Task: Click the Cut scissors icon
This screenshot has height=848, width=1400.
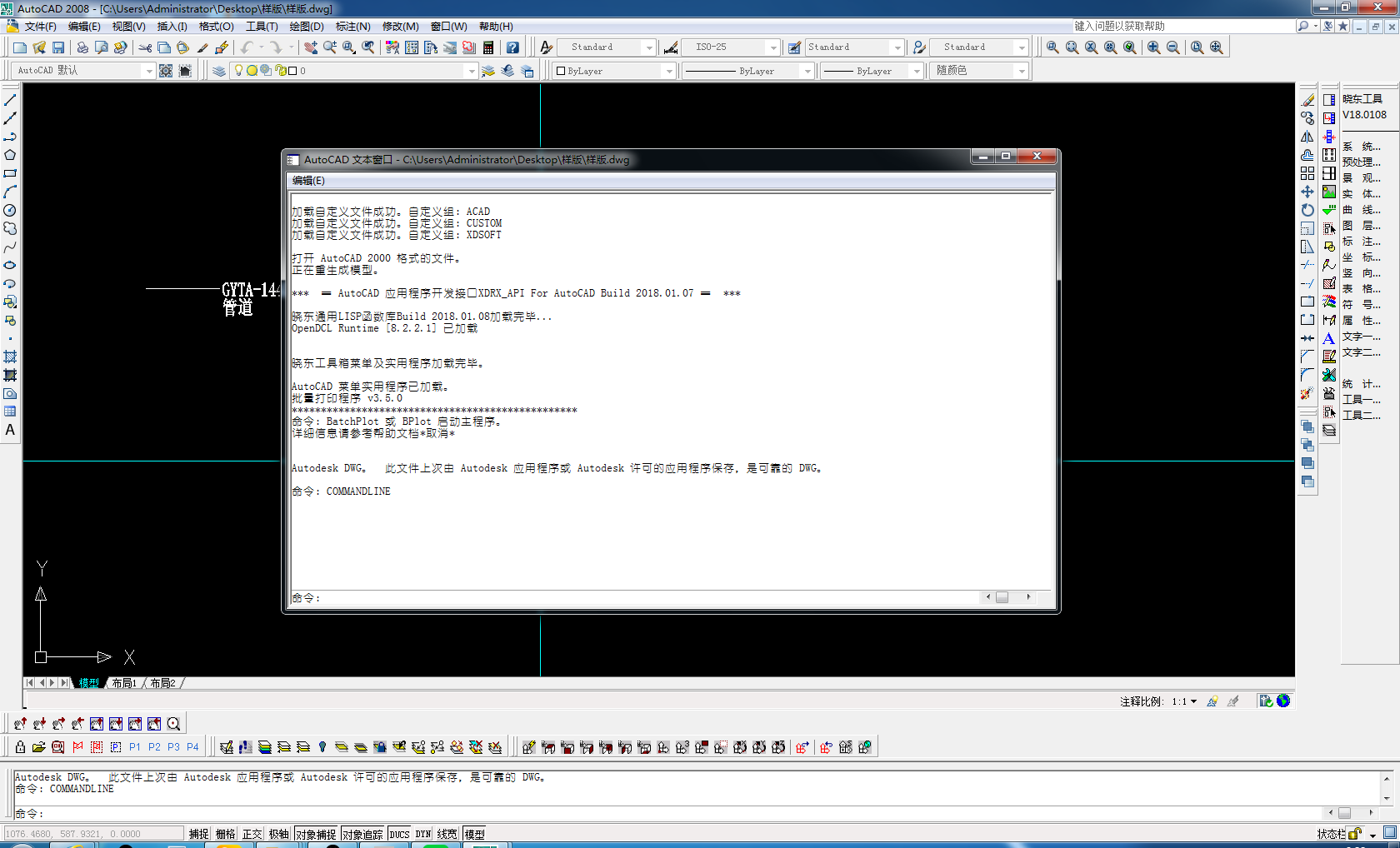Action: pyautogui.click(x=145, y=47)
